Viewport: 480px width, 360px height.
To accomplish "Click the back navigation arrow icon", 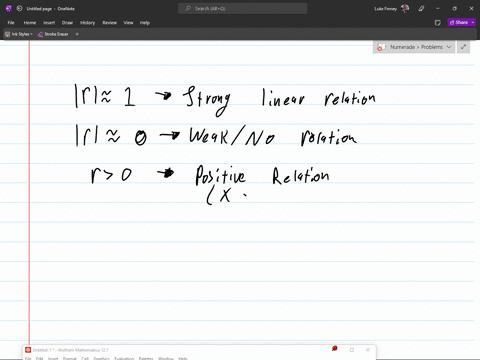I will click(x=19, y=9).
